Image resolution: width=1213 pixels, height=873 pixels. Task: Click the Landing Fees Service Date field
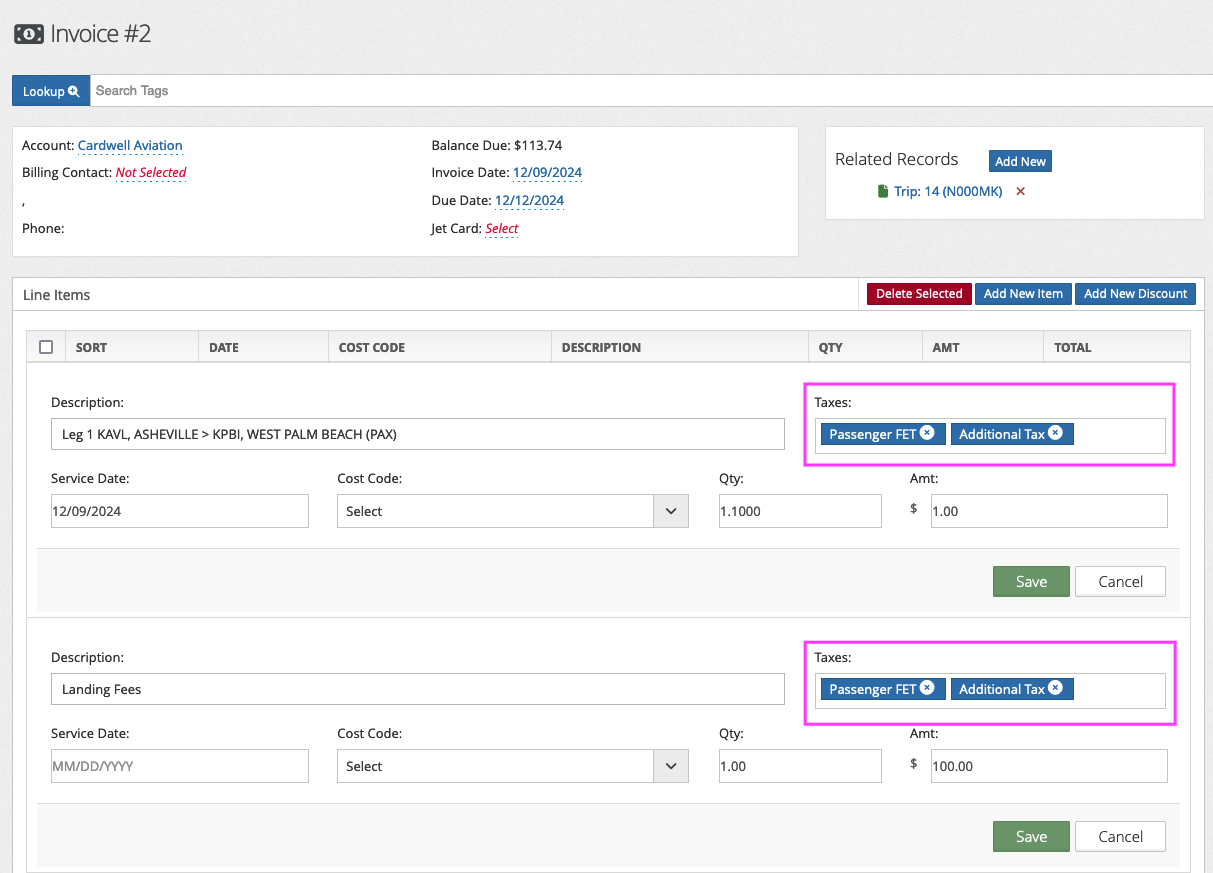180,766
